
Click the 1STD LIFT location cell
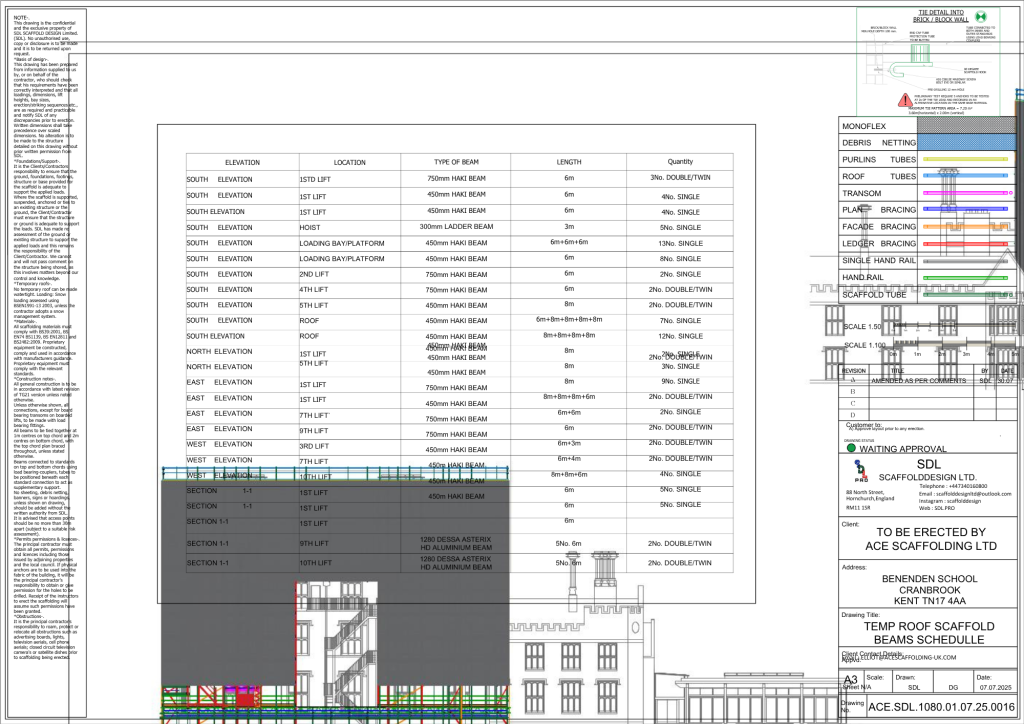[x=315, y=180]
